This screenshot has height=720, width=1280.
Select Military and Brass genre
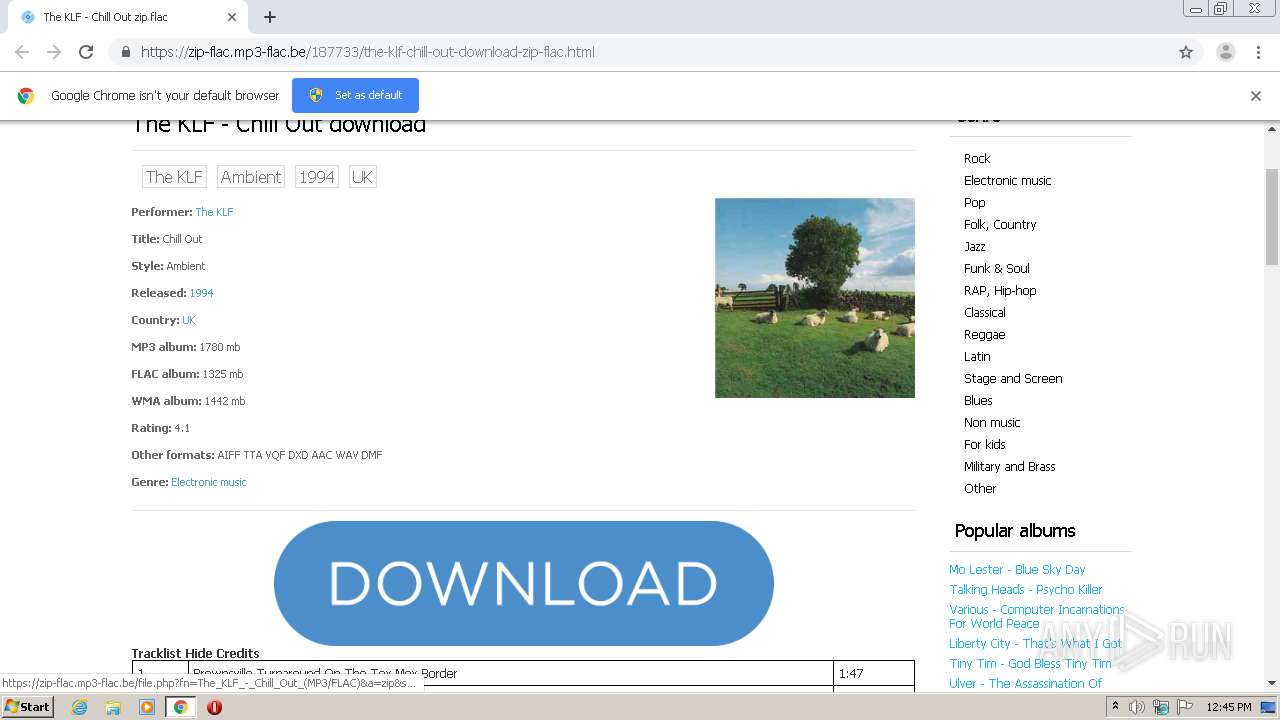coord(1010,466)
